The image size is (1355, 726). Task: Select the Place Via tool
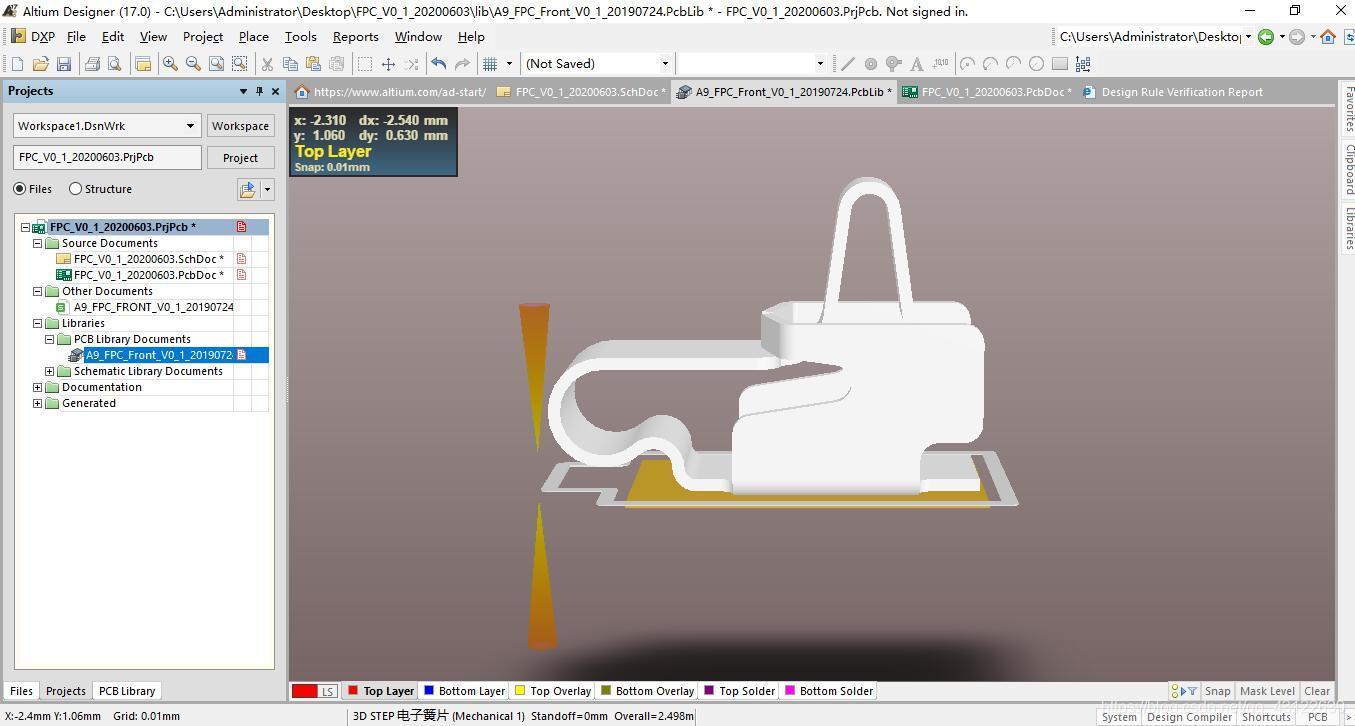[894, 64]
